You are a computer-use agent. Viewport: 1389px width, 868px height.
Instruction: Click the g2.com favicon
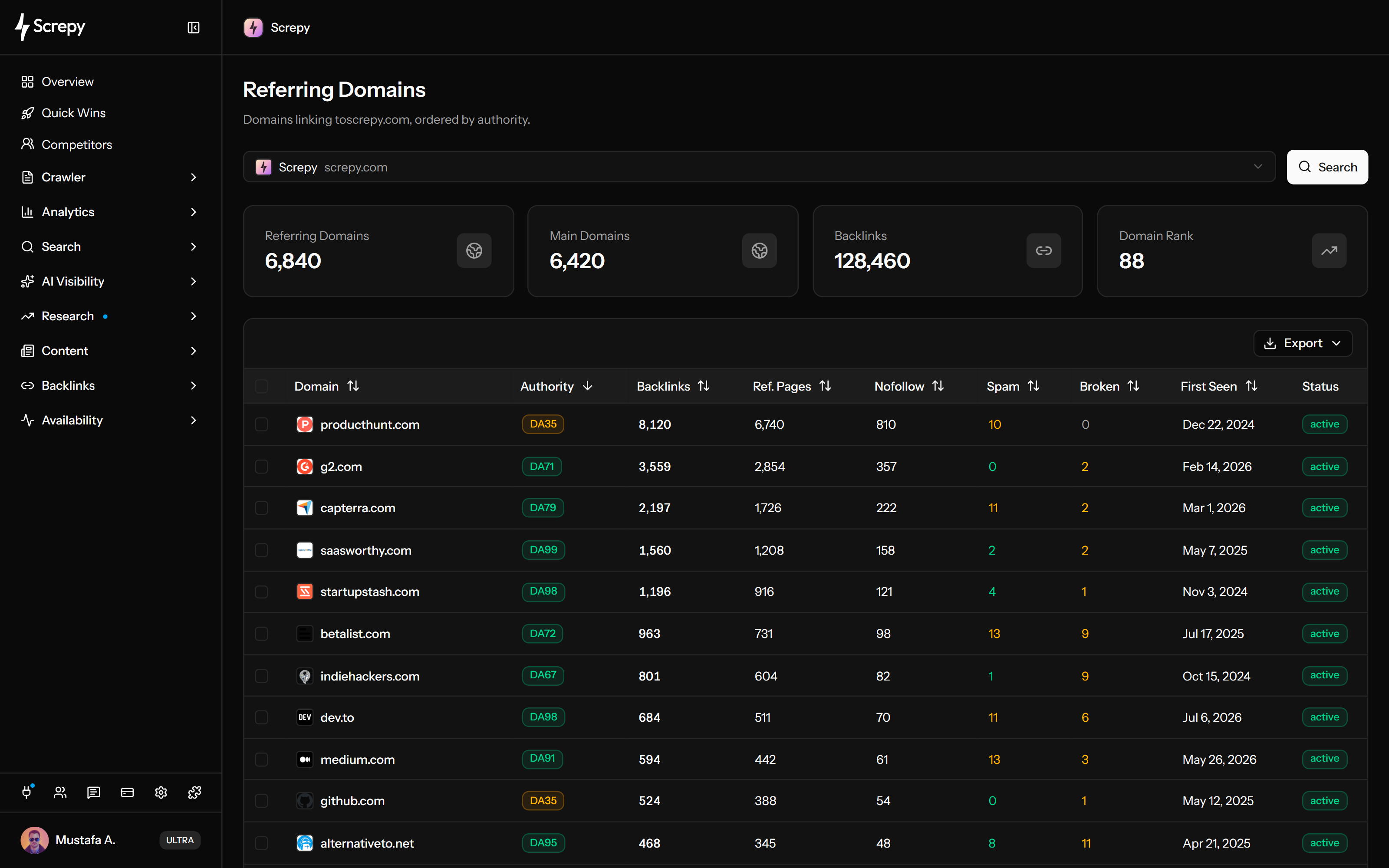[x=305, y=466]
